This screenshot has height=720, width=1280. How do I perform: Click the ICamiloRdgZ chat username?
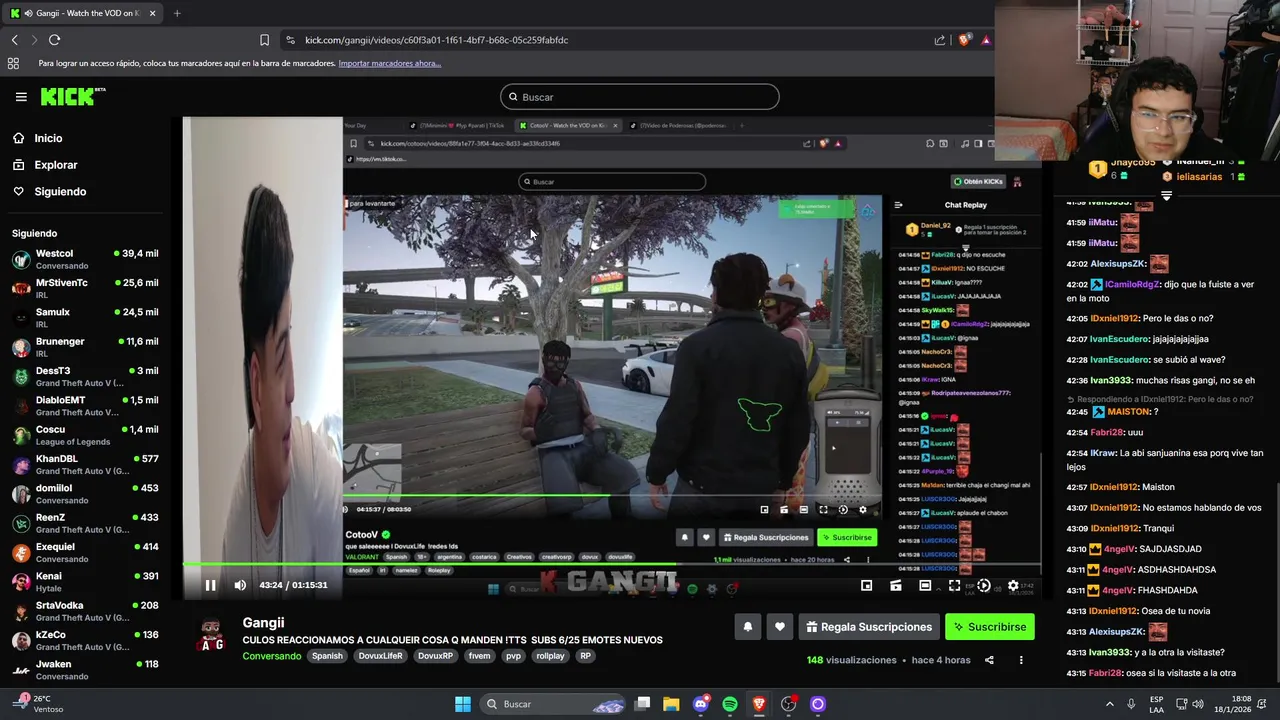[1131, 284]
